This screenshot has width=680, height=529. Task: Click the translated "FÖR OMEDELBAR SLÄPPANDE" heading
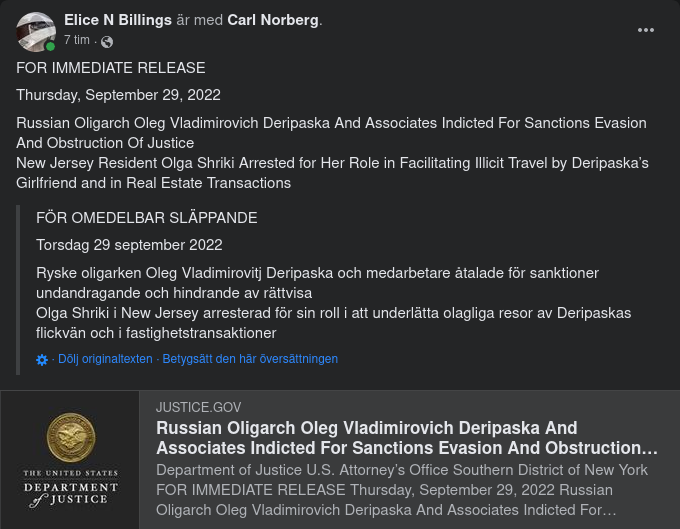point(147,217)
